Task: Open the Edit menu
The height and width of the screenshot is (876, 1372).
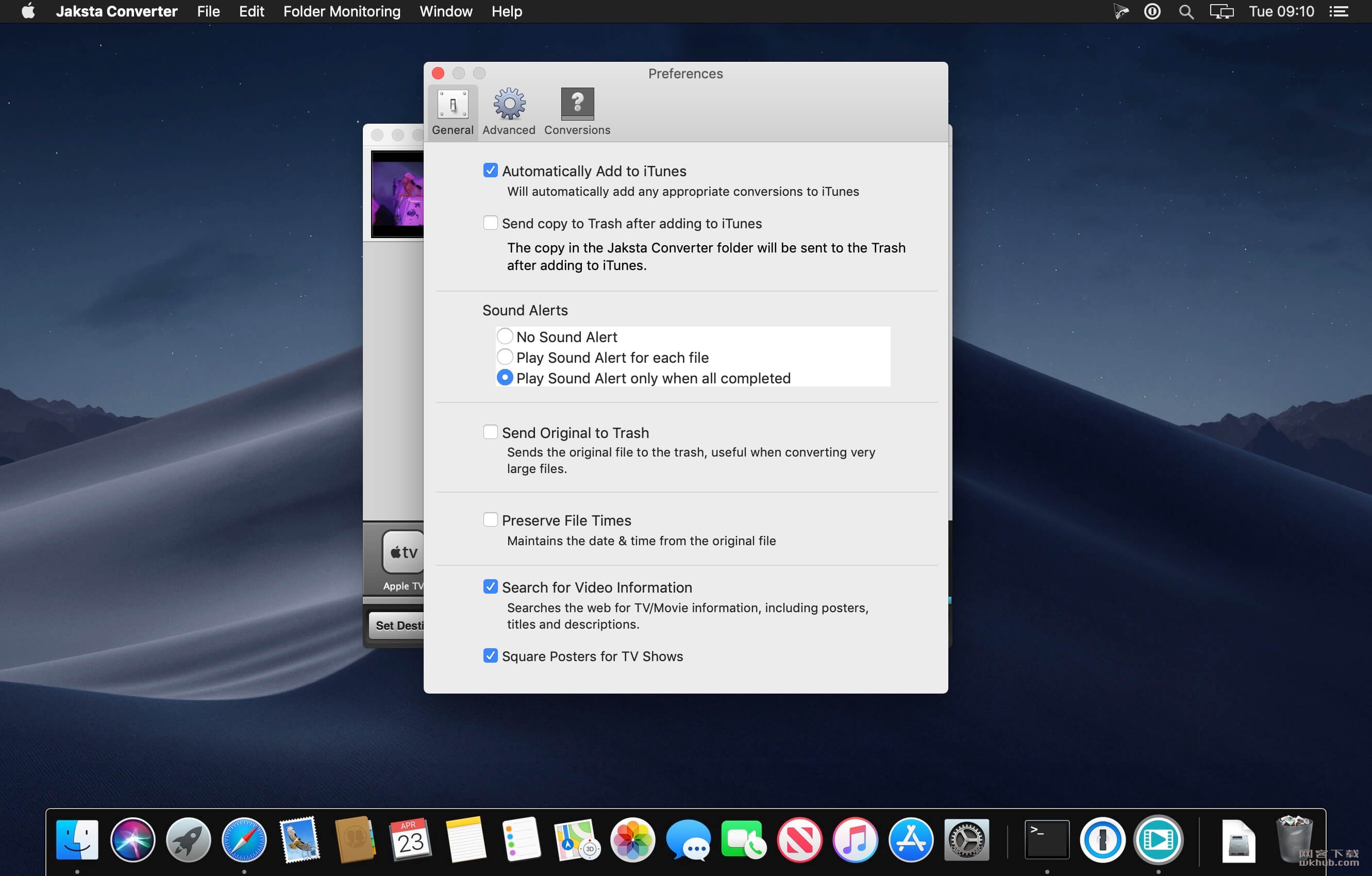Action: pos(252,11)
